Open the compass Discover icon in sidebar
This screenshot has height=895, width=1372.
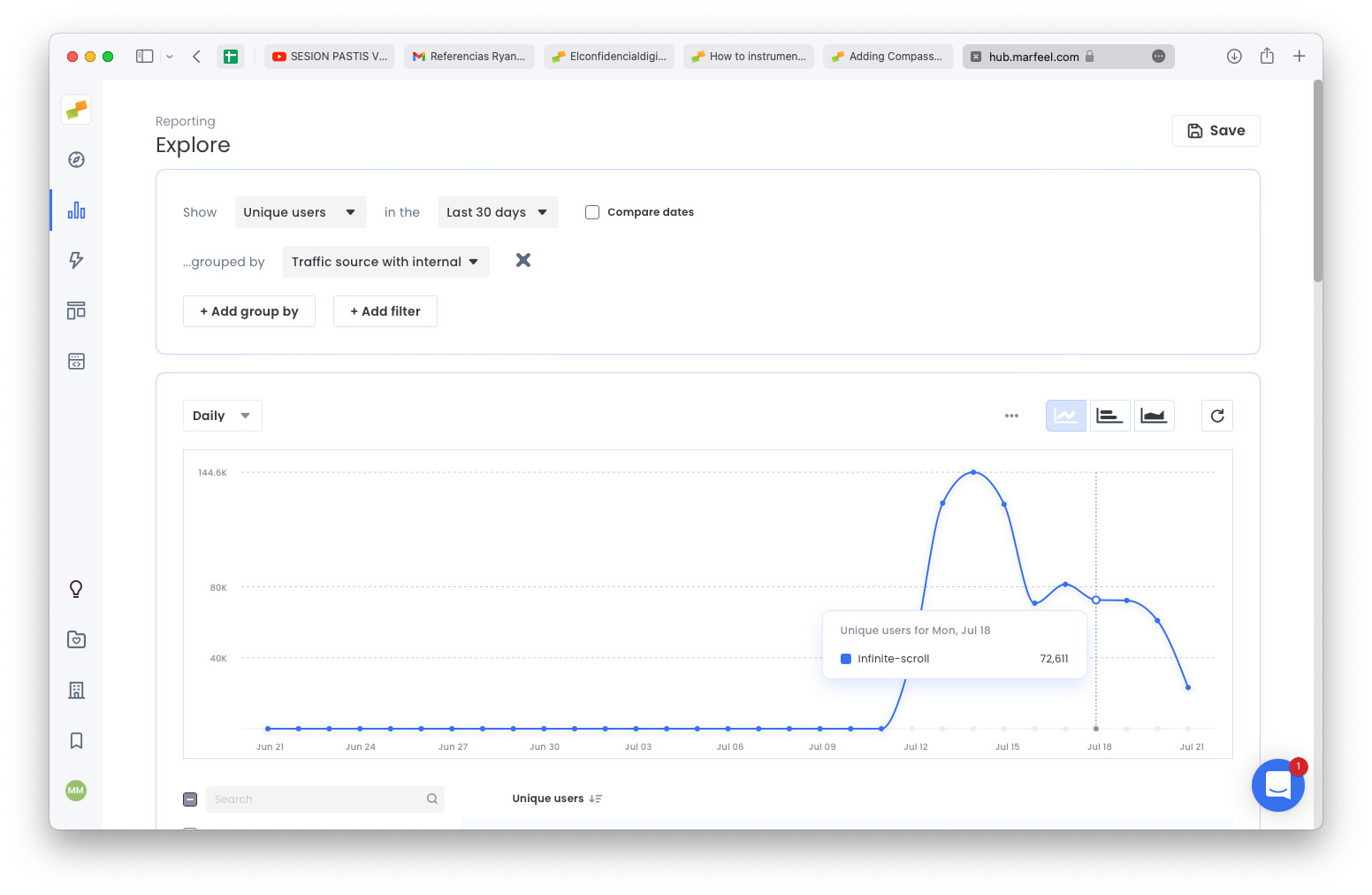pos(76,160)
